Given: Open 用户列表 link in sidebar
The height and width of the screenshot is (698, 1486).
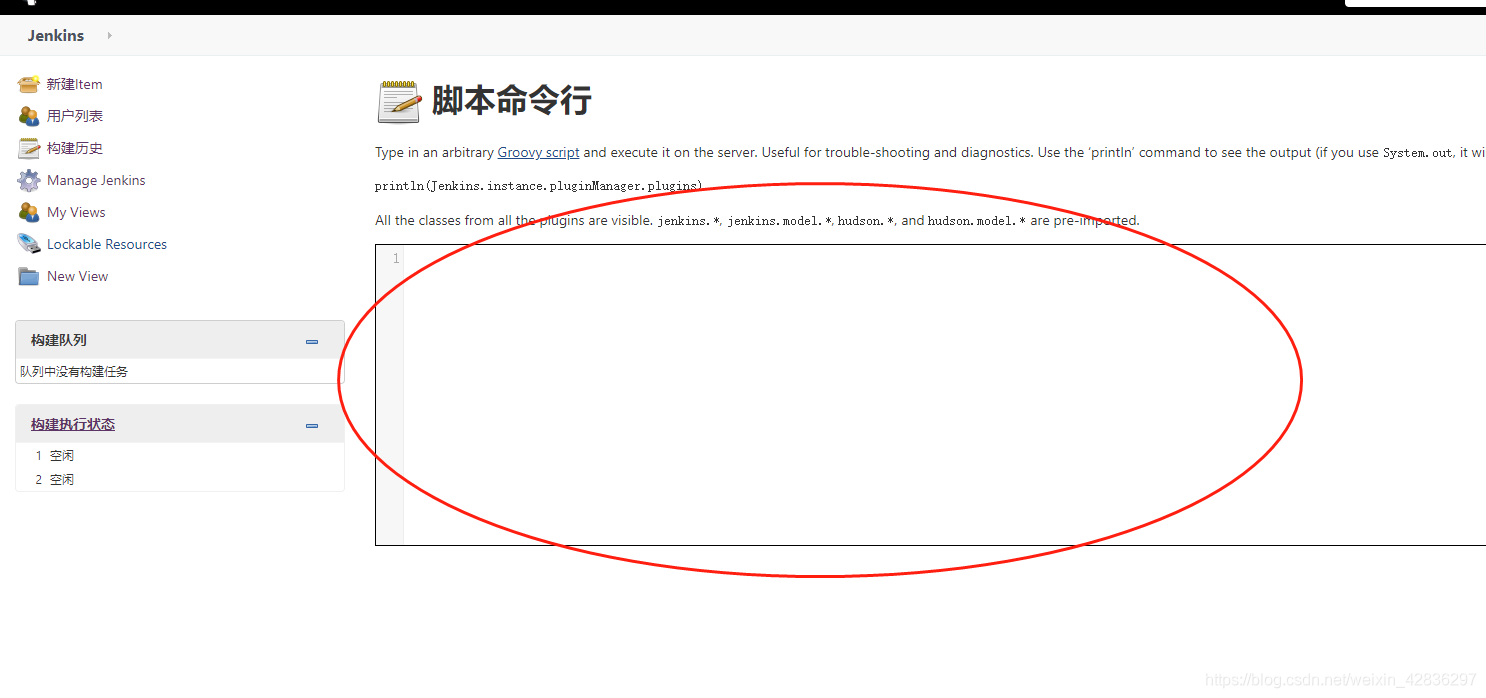Looking at the screenshot, I should pos(75,116).
